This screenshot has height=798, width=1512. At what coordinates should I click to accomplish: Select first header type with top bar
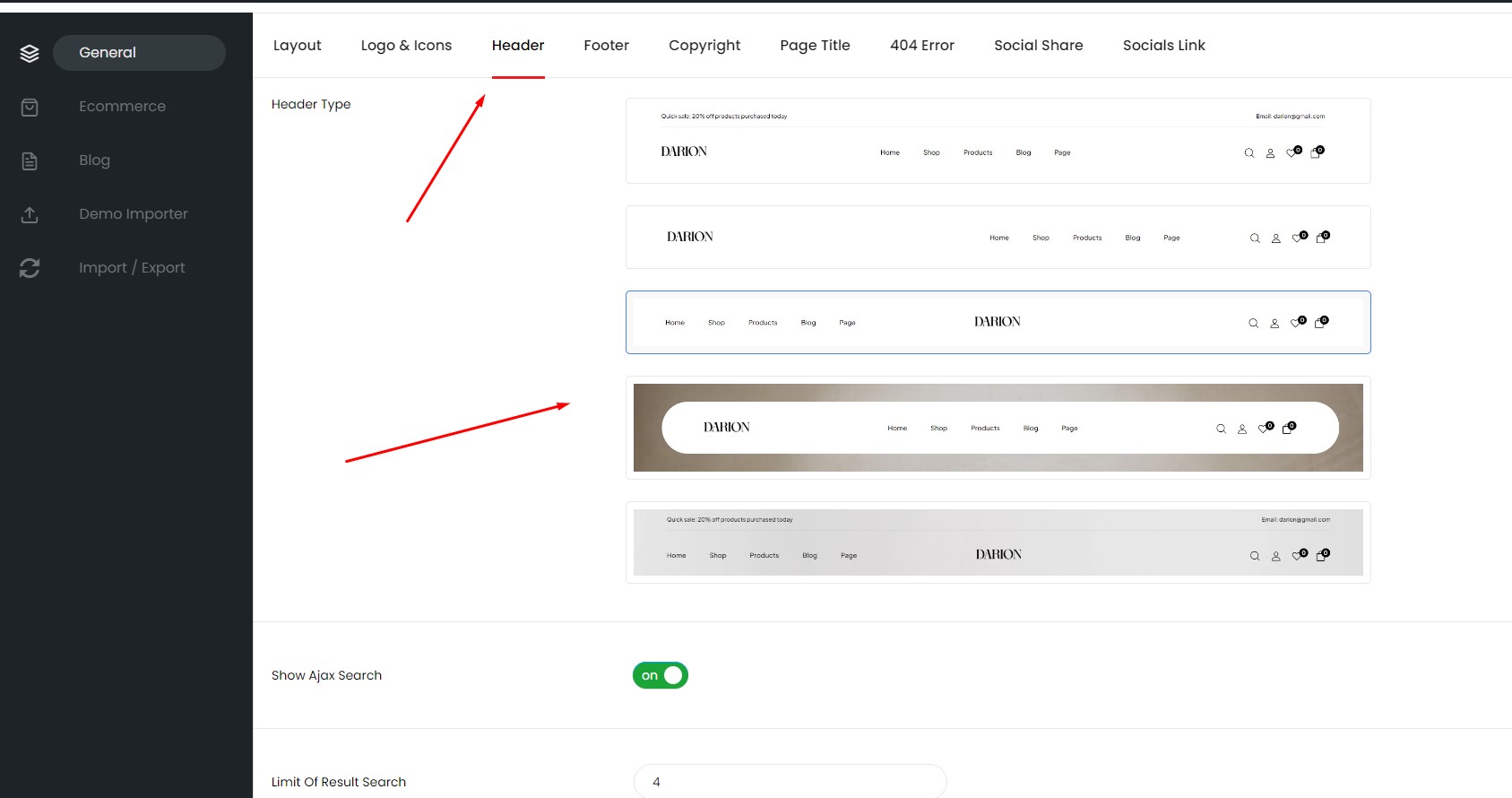998,141
